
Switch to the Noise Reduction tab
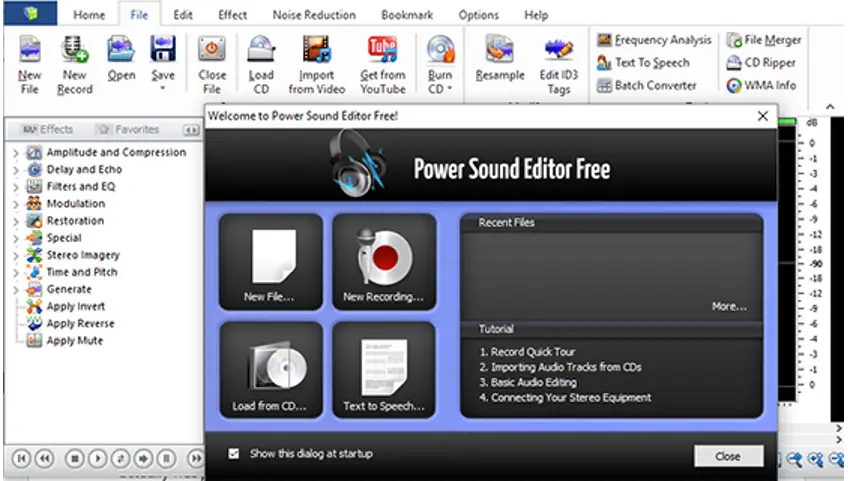[x=313, y=15]
